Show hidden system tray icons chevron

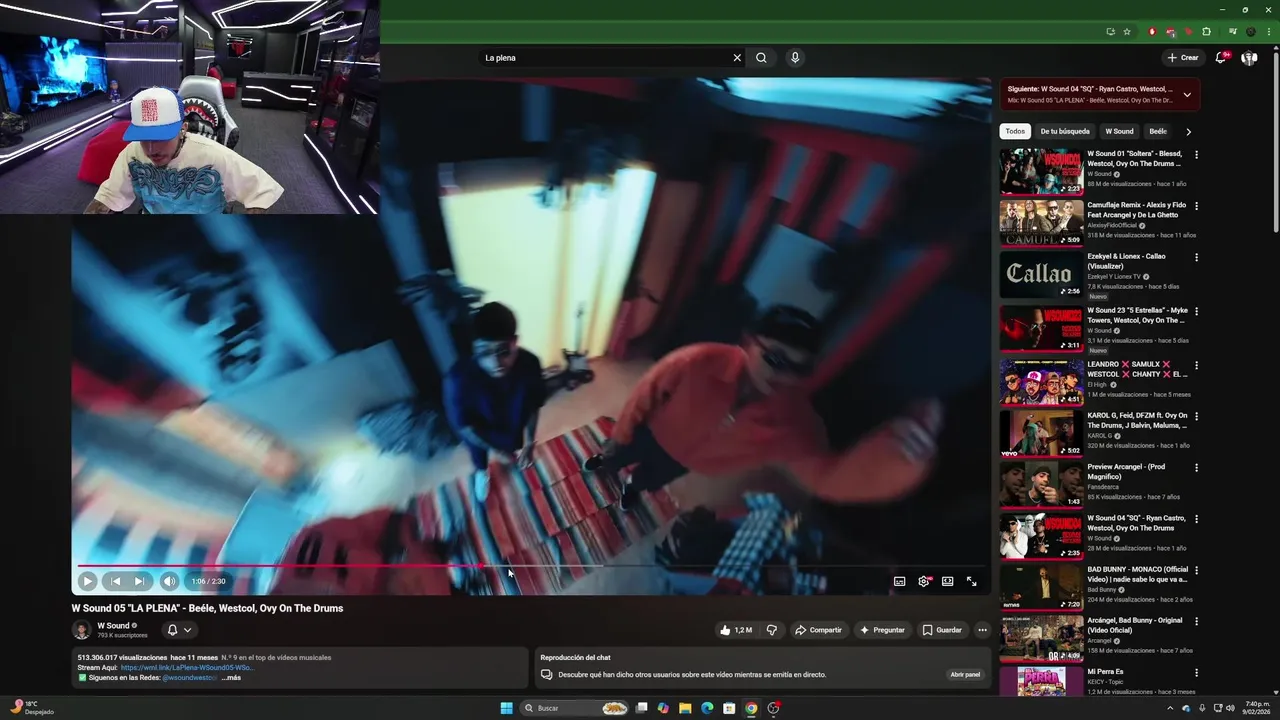coord(1170,708)
